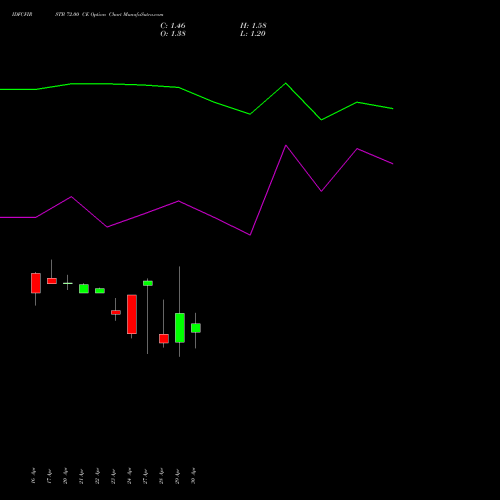500x500 pixels.
Task: Click the 29 Apr date axis label
Action: (177, 476)
